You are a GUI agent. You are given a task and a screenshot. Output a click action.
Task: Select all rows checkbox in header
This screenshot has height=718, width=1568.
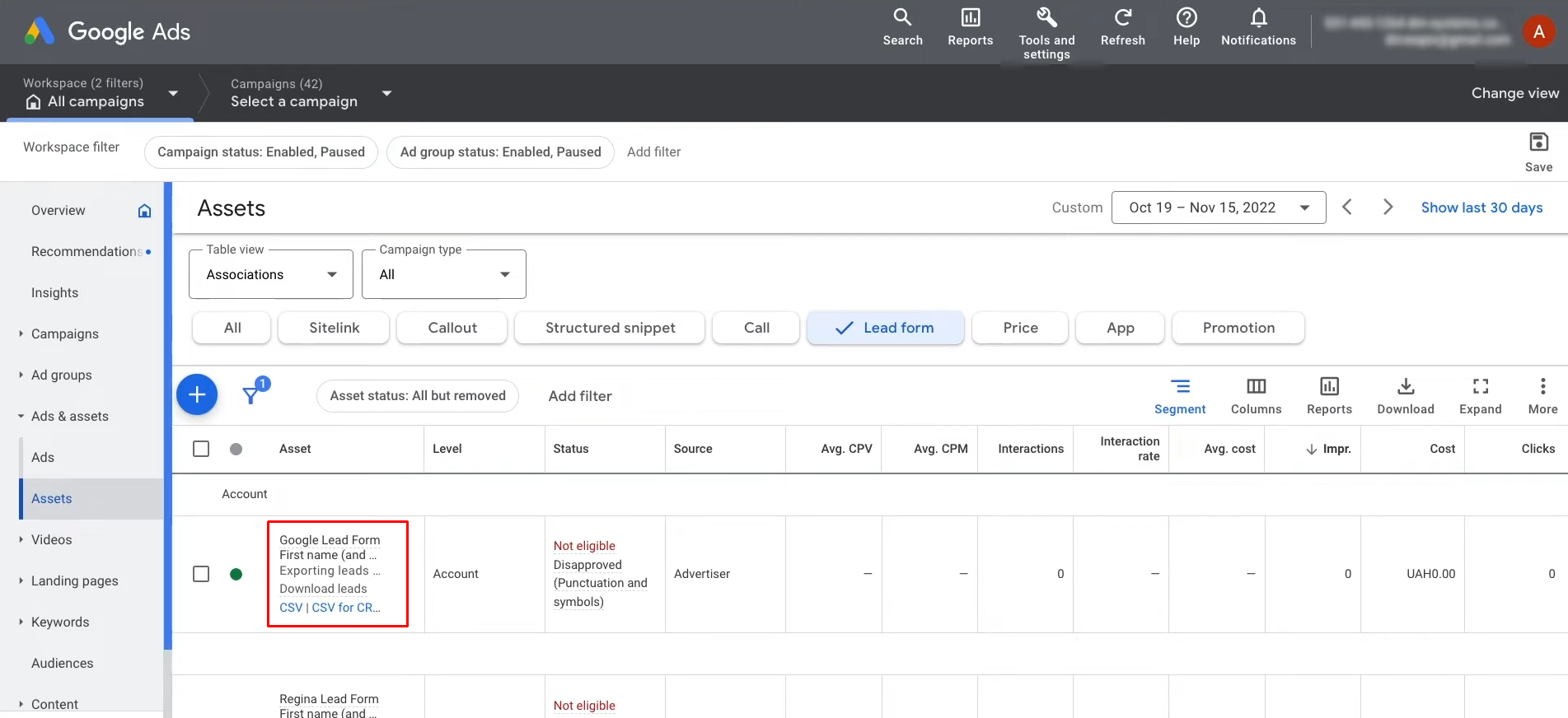click(201, 449)
